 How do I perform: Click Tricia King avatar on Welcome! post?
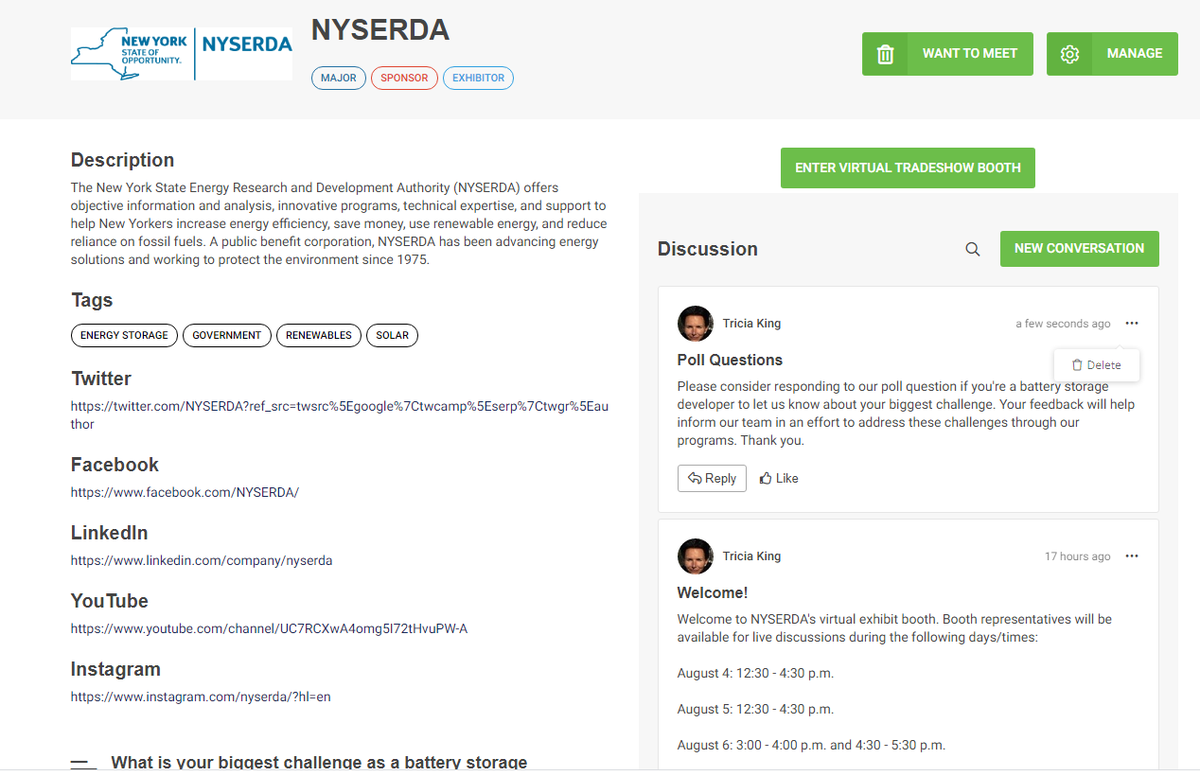pyautogui.click(x=695, y=557)
